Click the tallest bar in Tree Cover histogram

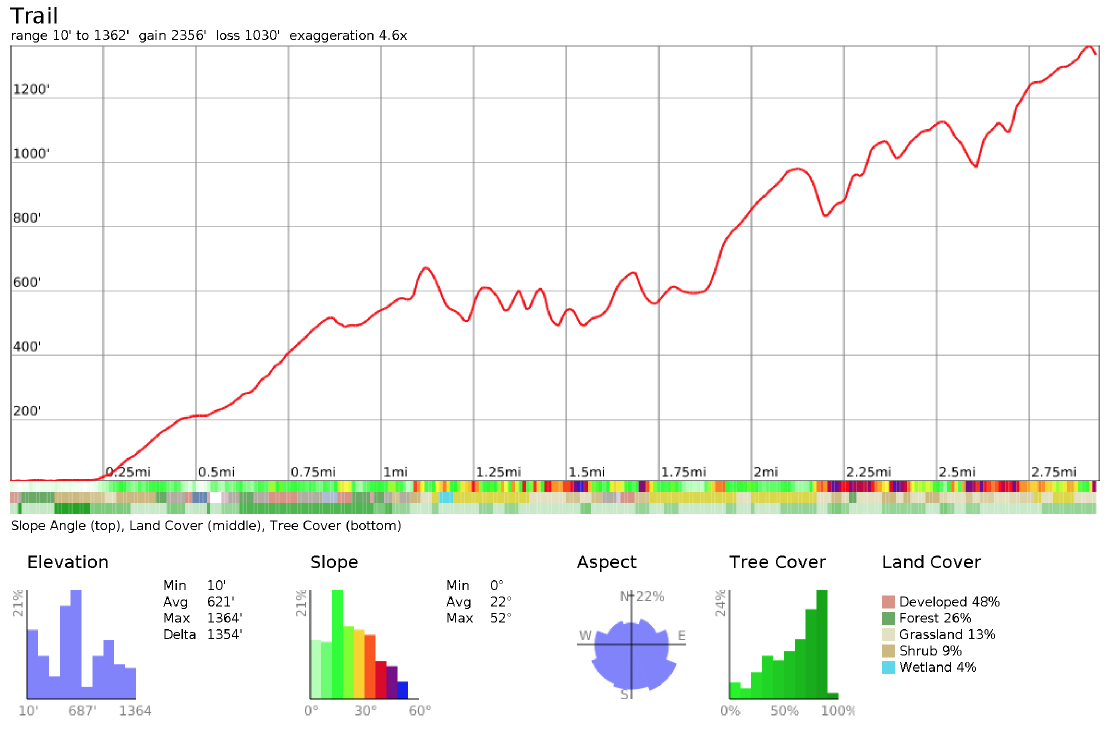[822, 644]
